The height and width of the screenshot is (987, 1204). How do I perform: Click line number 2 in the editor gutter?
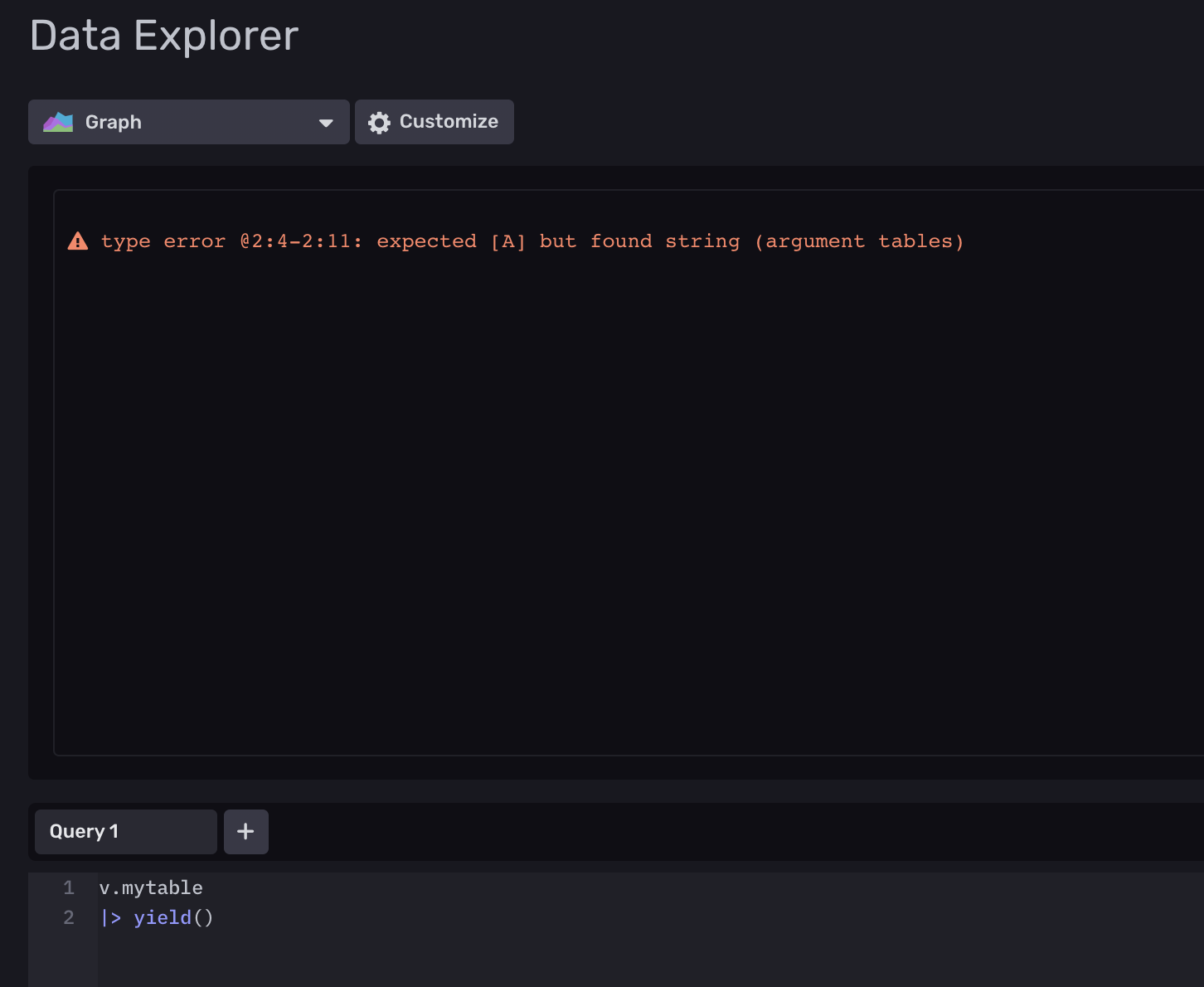coord(68,917)
